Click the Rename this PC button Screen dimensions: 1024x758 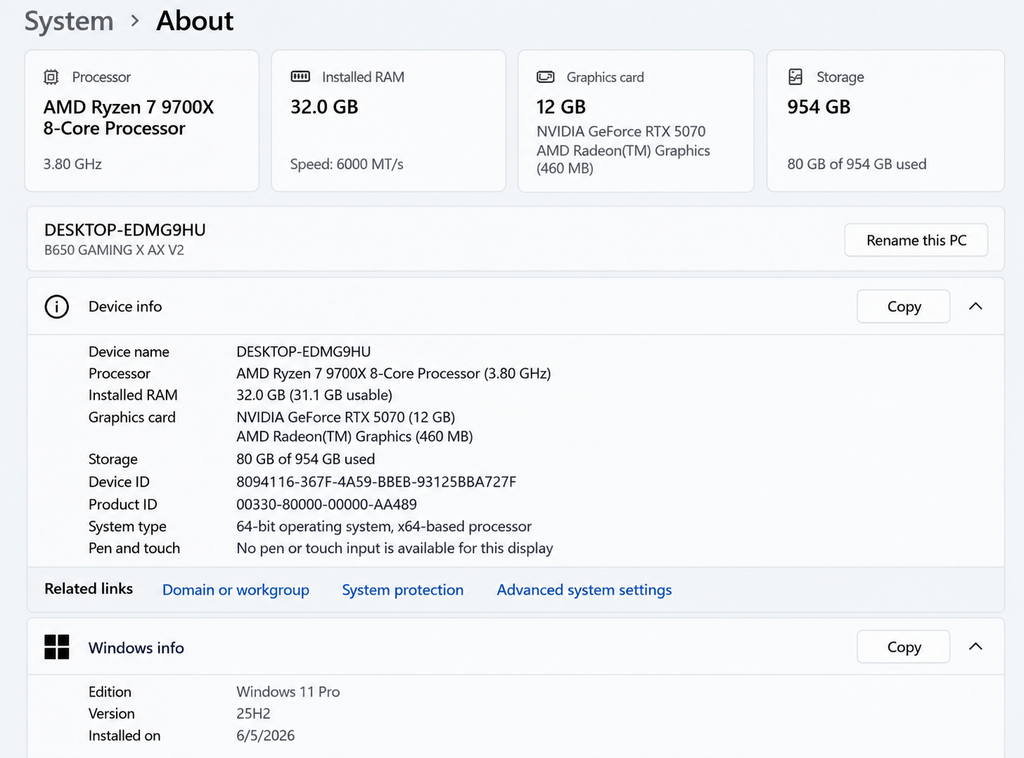point(916,240)
